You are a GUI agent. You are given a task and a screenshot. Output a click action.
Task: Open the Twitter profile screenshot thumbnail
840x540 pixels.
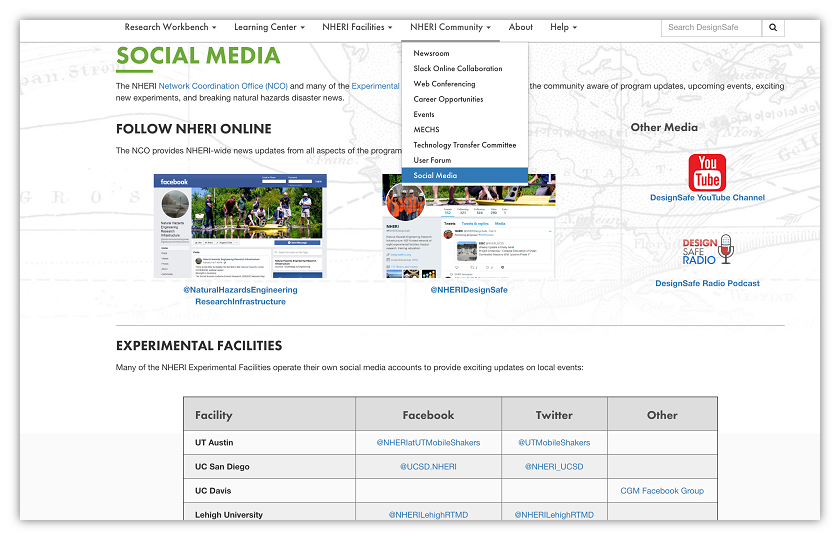pyautogui.click(x=469, y=230)
